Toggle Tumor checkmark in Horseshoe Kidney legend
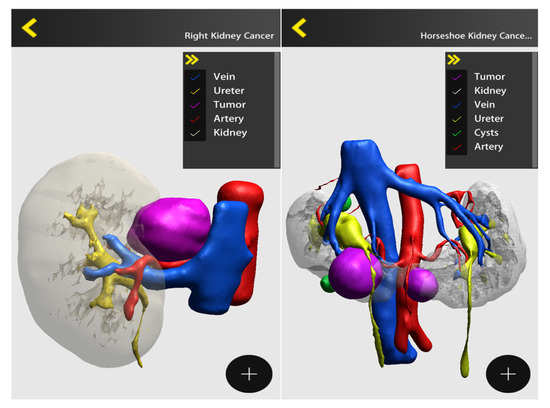The height and width of the screenshot is (408, 550). (x=456, y=77)
